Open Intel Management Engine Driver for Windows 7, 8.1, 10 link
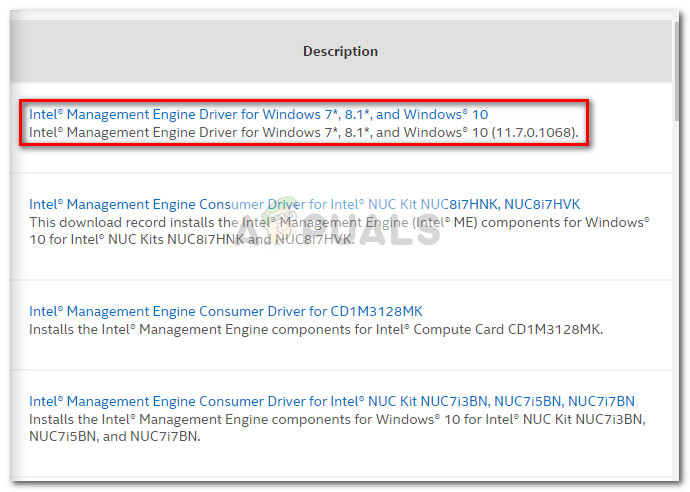This screenshot has height=492, width=690. point(259,114)
